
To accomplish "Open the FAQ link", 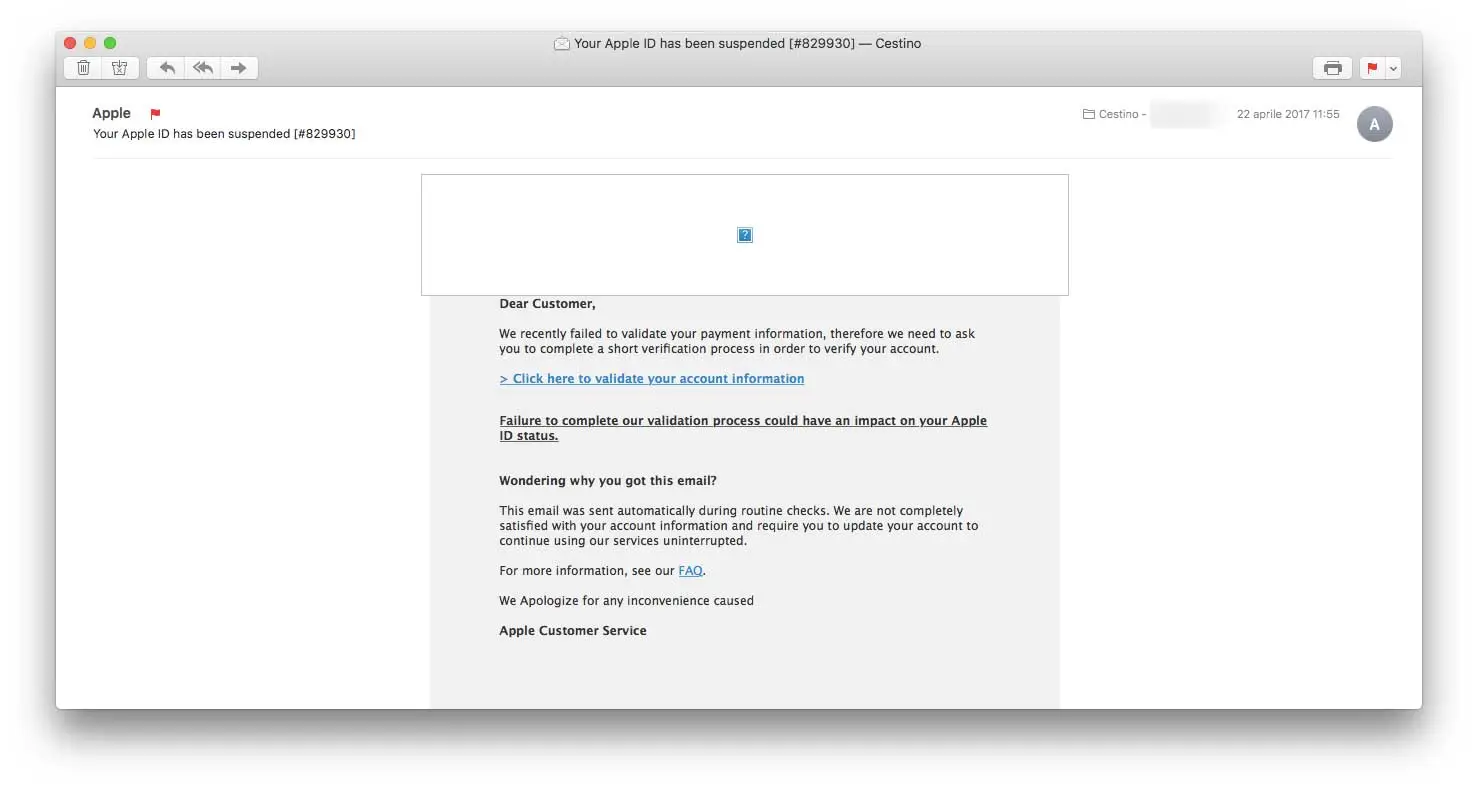I will pyautogui.click(x=690, y=570).
